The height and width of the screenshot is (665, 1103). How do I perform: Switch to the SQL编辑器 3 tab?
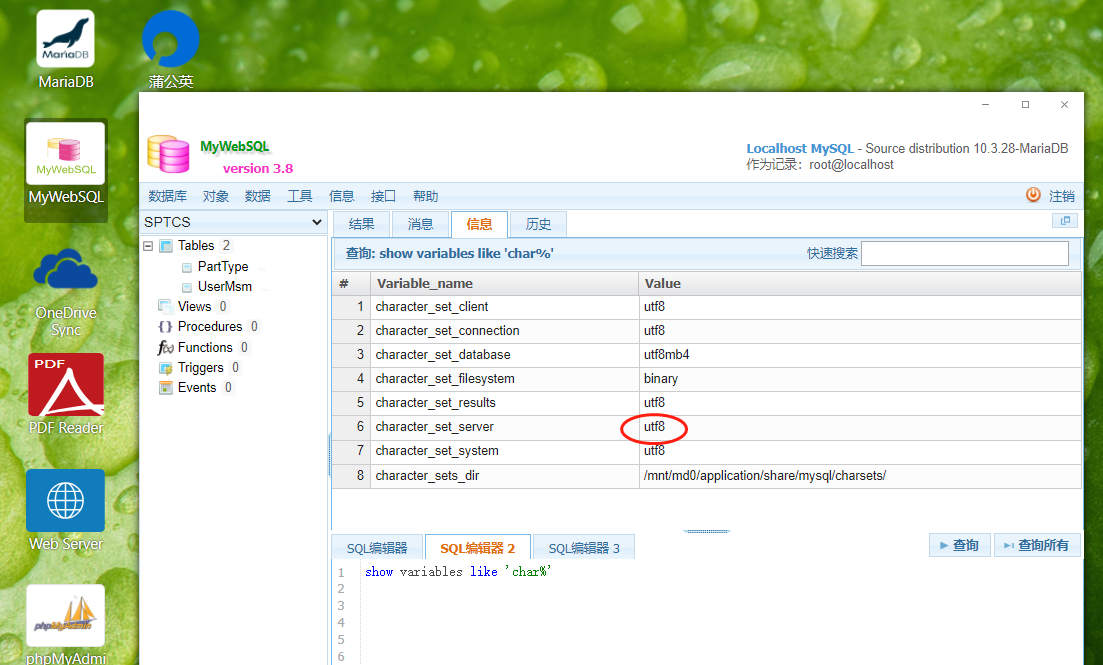pos(584,548)
